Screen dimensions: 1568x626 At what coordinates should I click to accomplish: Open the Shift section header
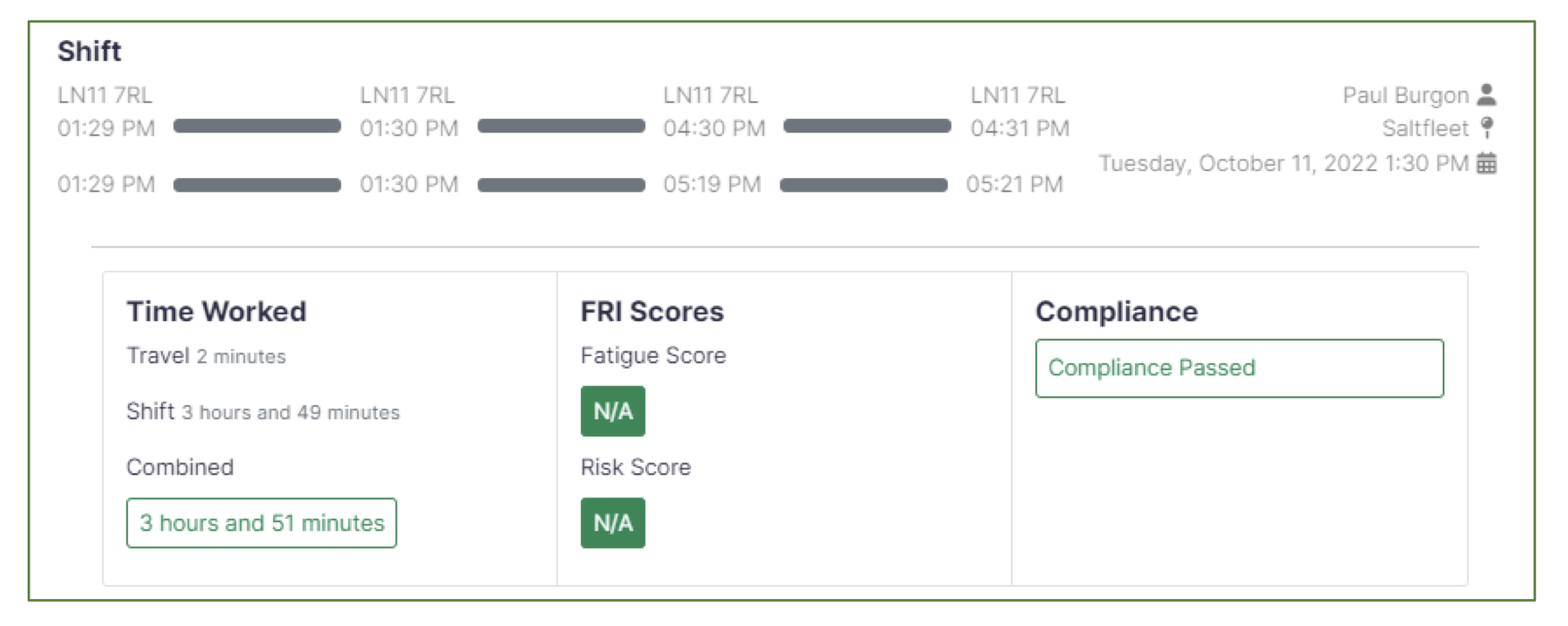89,51
